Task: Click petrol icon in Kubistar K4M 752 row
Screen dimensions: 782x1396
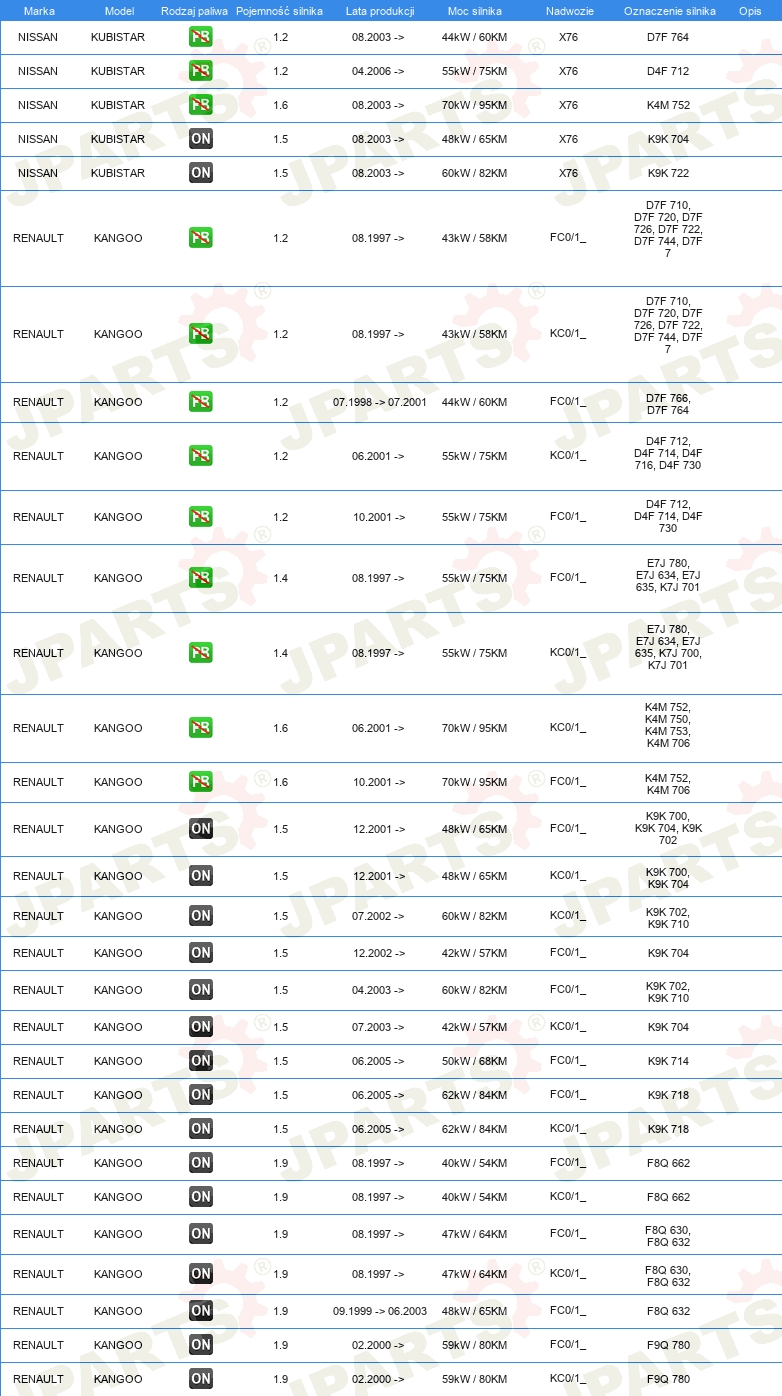Action: pyautogui.click(x=201, y=105)
